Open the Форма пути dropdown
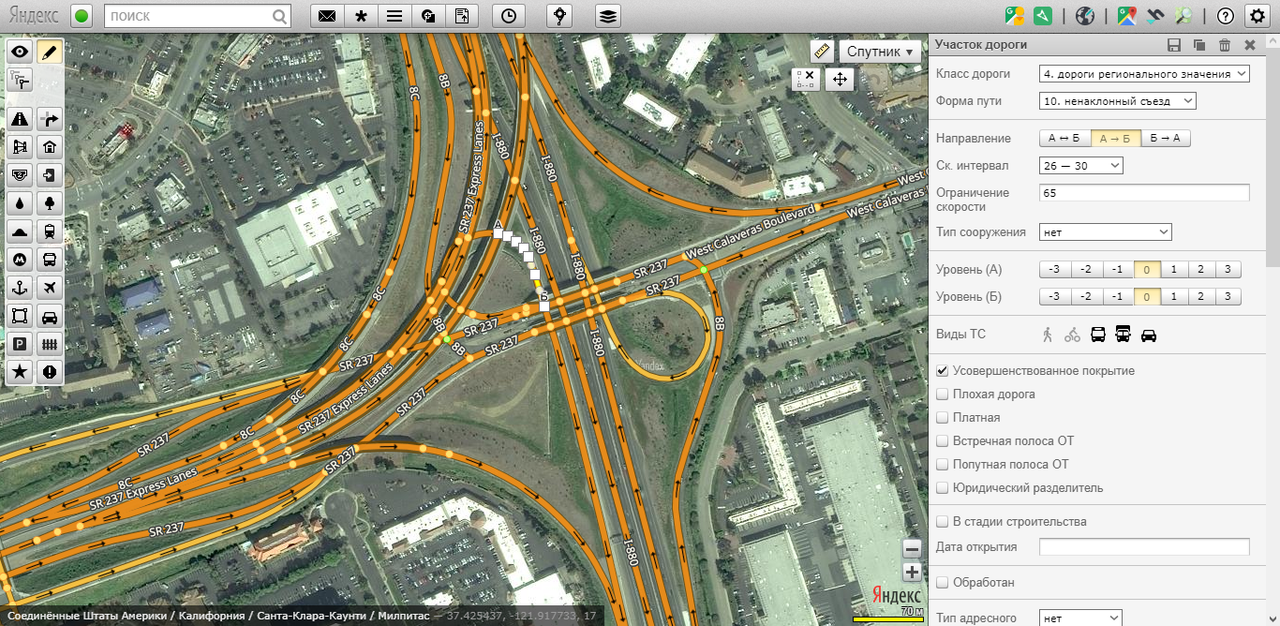 click(1117, 101)
